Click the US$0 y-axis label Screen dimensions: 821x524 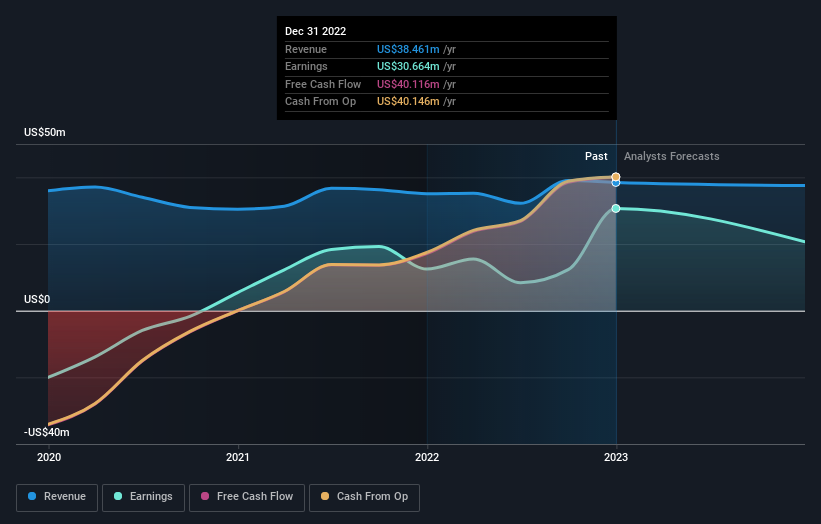[x=37, y=299]
